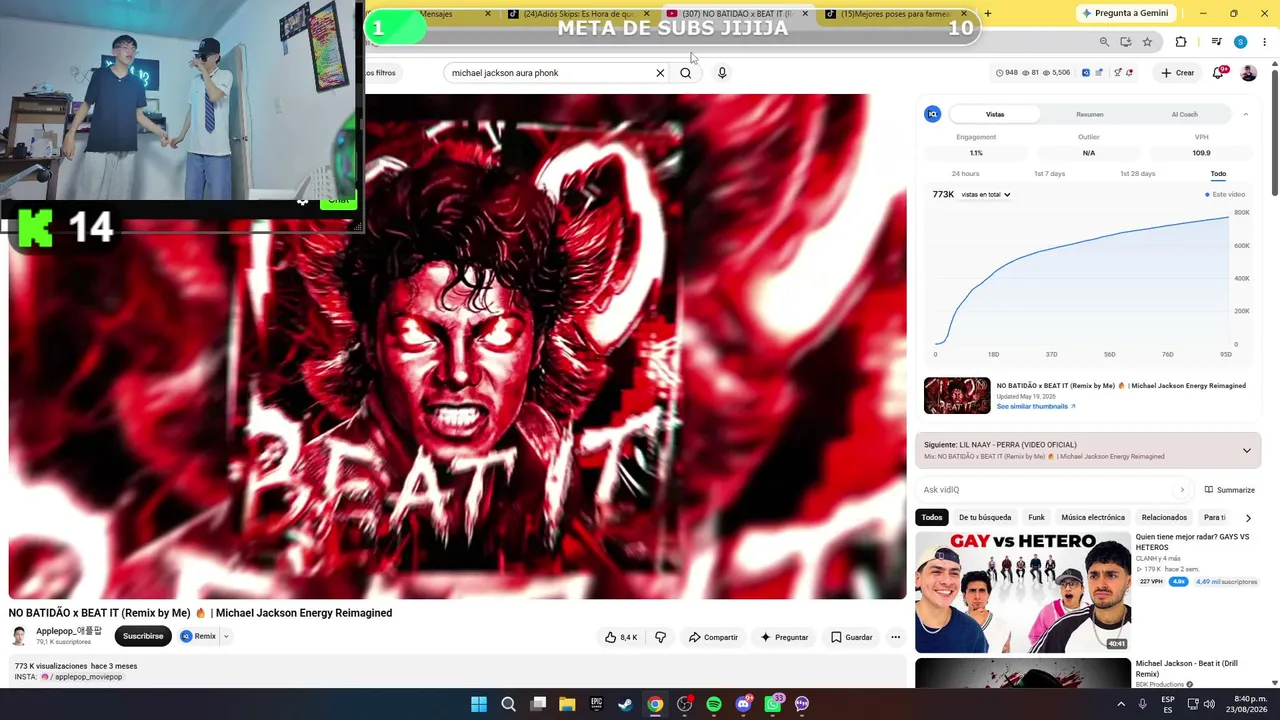Open Chrome zoom magnifier in address bar

click(1104, 42)
